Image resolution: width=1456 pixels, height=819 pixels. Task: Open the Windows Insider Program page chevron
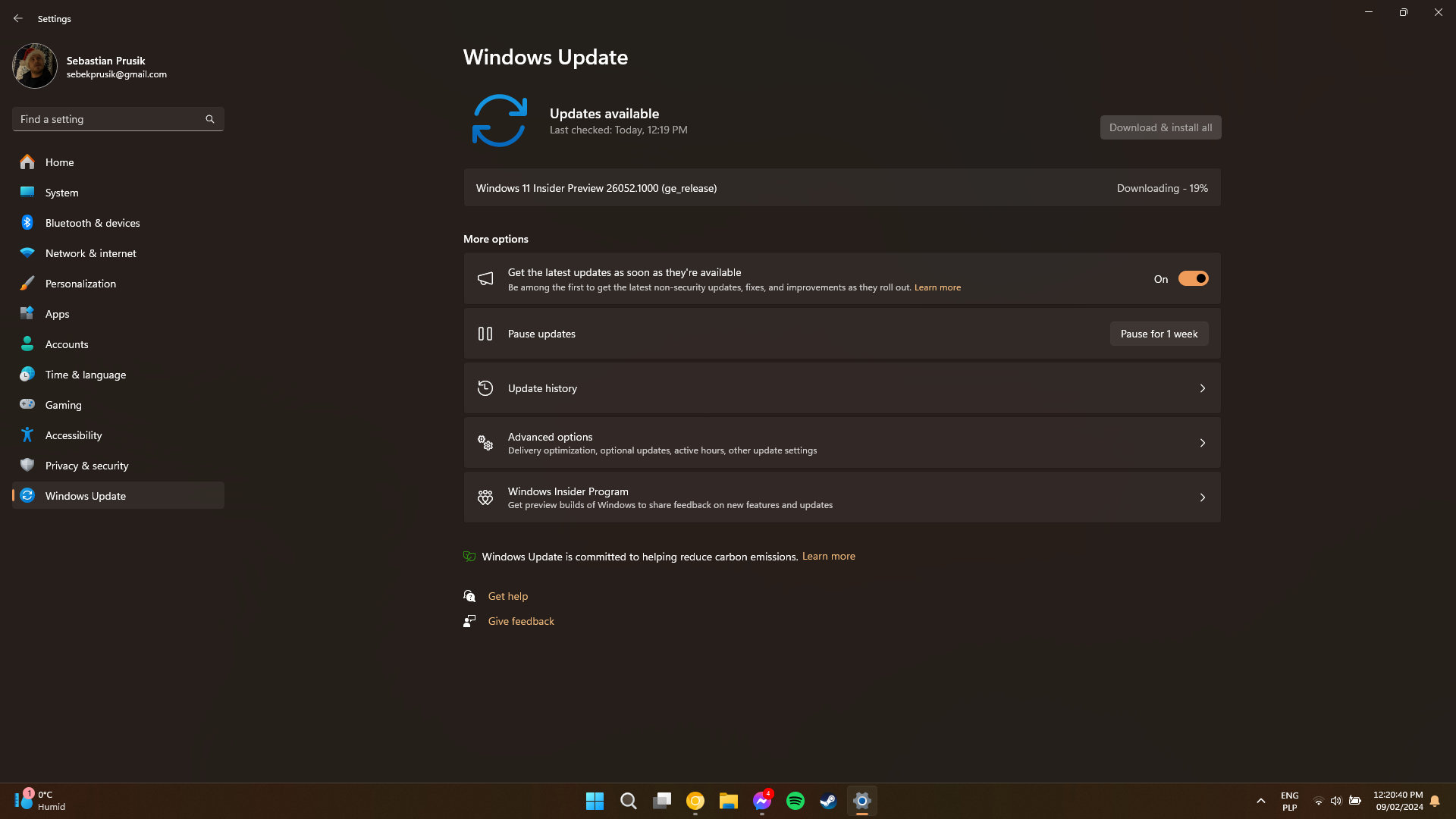point(1203,497)
